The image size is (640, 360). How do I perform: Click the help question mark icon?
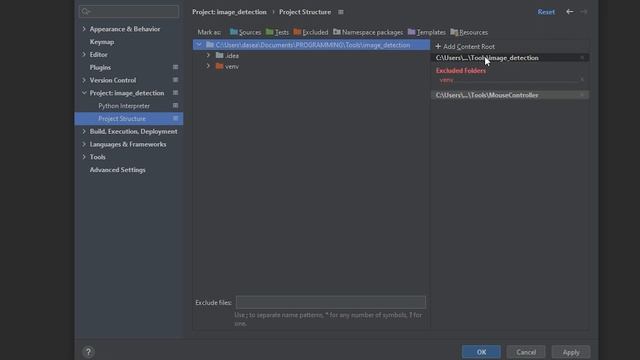tap(88, 352)
